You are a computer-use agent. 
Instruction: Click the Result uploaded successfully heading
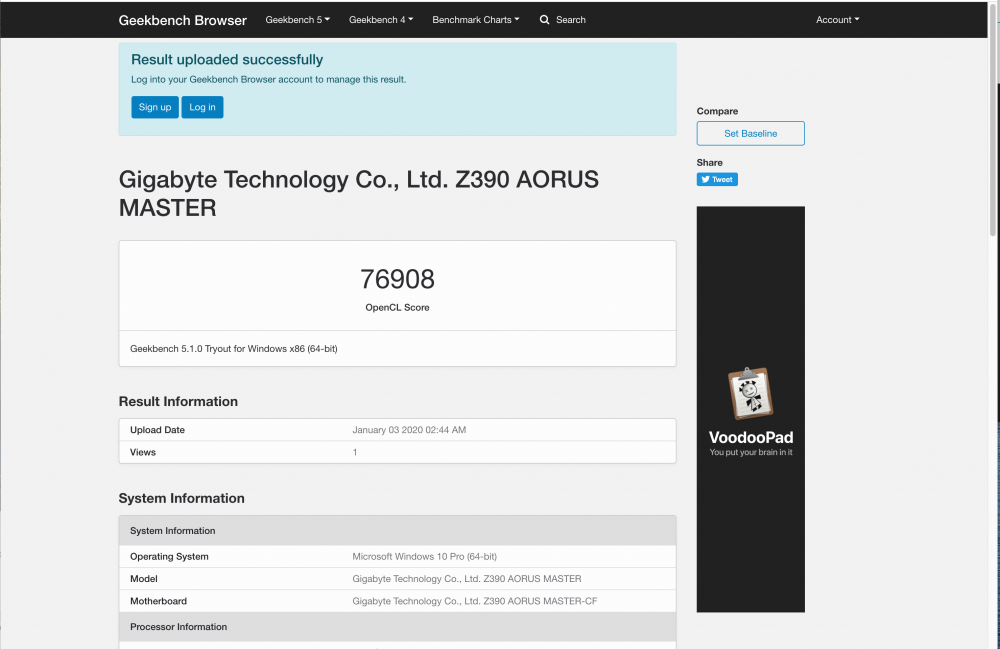click(227, 59)
